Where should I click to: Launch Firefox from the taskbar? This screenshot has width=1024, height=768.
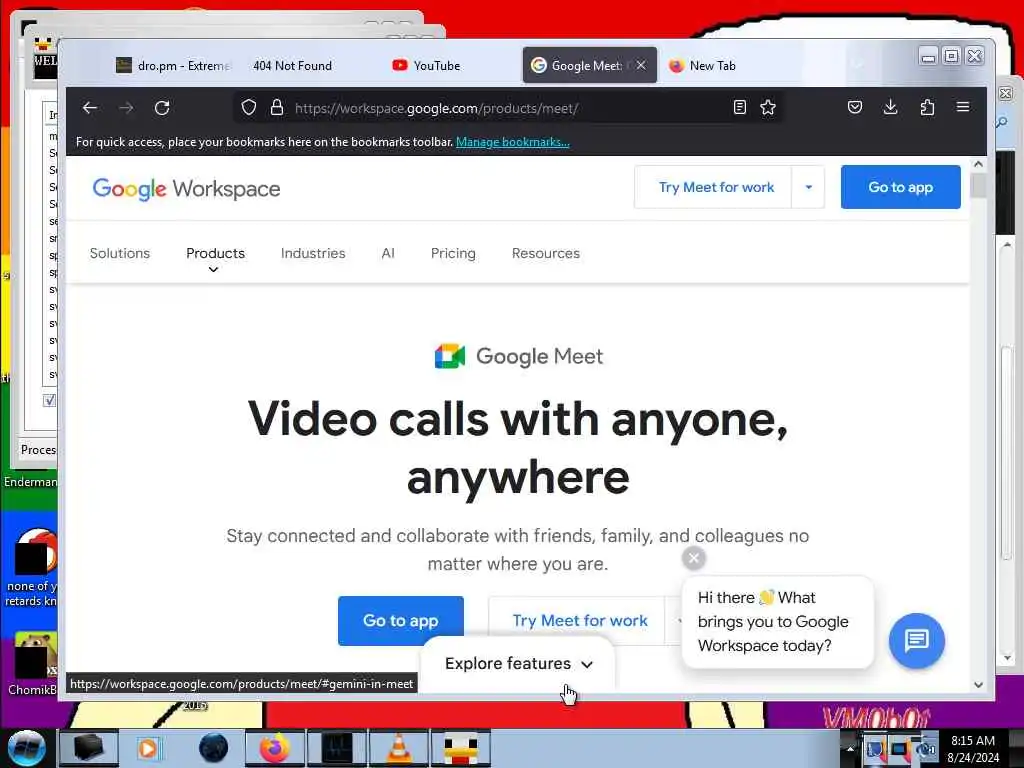coord(275,748)
